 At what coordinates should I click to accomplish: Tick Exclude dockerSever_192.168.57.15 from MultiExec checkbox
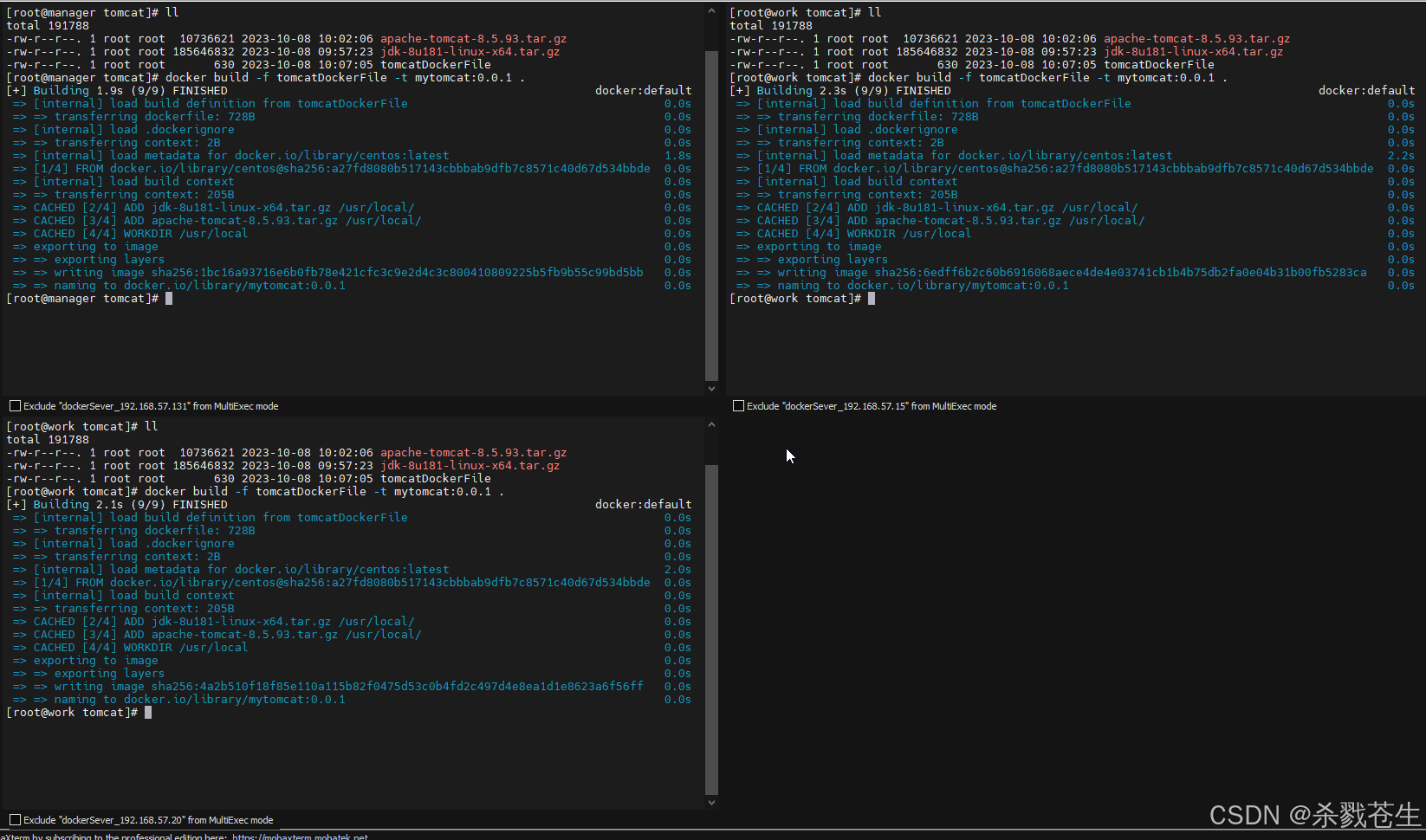[738, 406]
